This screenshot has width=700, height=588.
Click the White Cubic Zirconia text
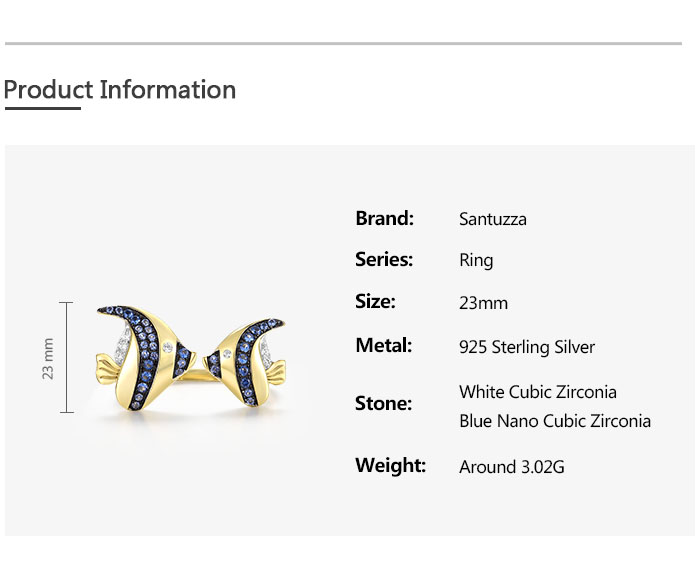[537, 392]
